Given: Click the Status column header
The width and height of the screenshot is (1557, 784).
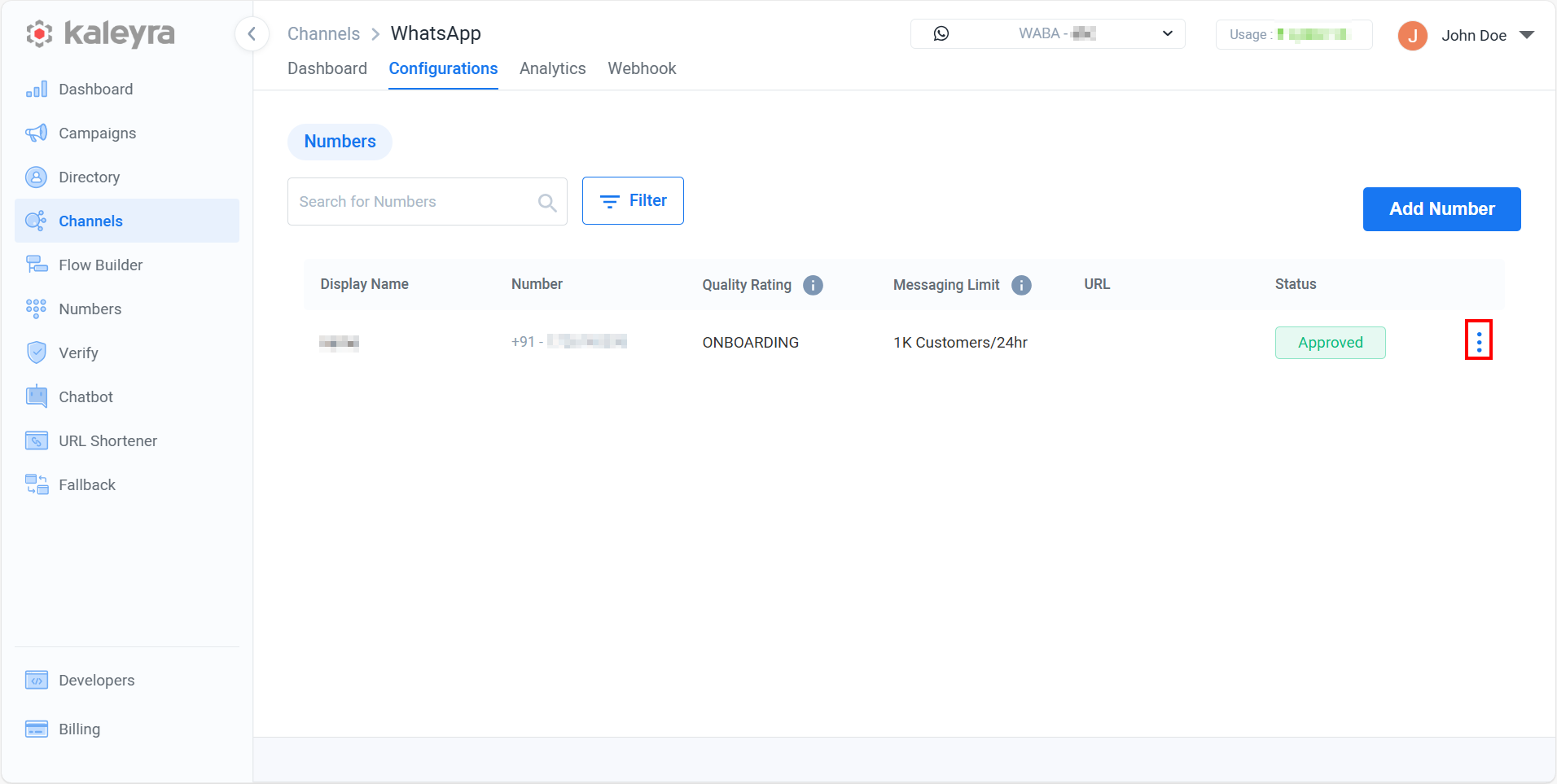Looking at the screenshot, I should coord(1296,284).
